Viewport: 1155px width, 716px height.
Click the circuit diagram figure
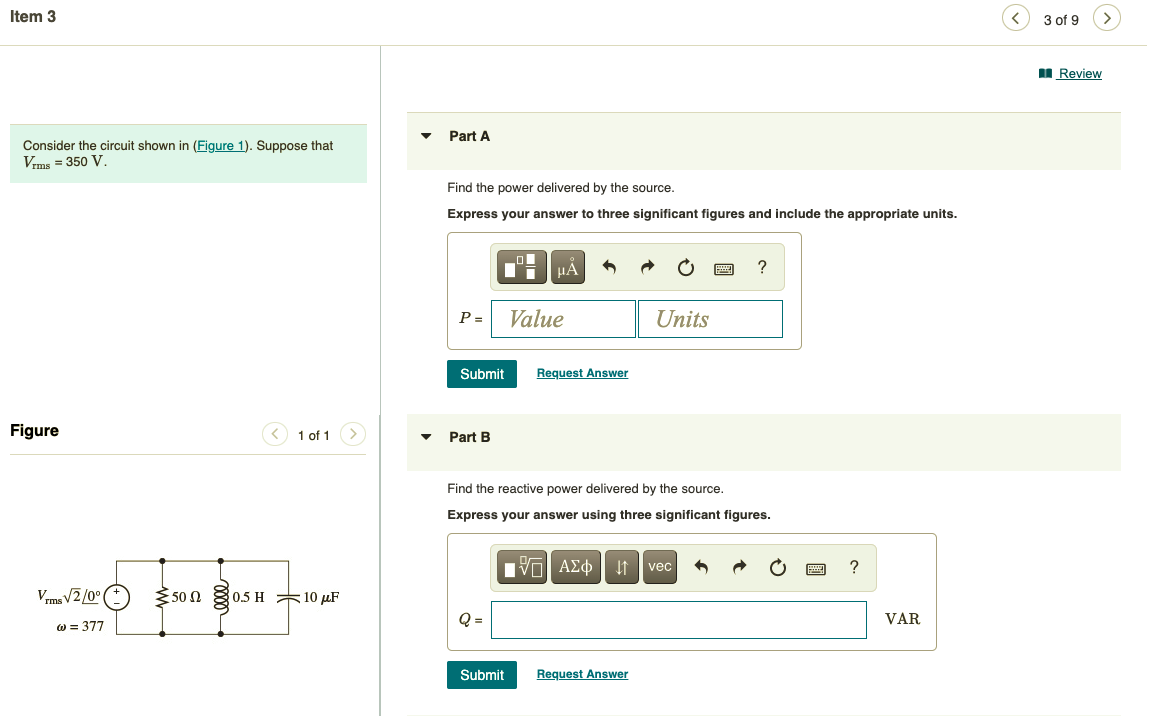(188, 597)
